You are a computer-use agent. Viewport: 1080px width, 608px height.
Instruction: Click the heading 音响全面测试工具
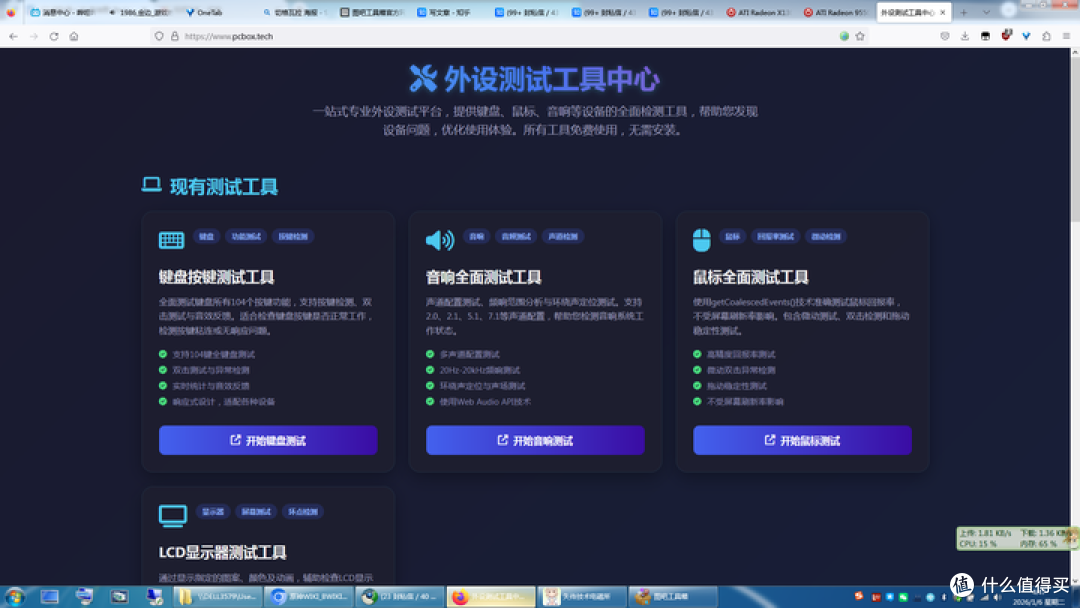tap(484, 277)
